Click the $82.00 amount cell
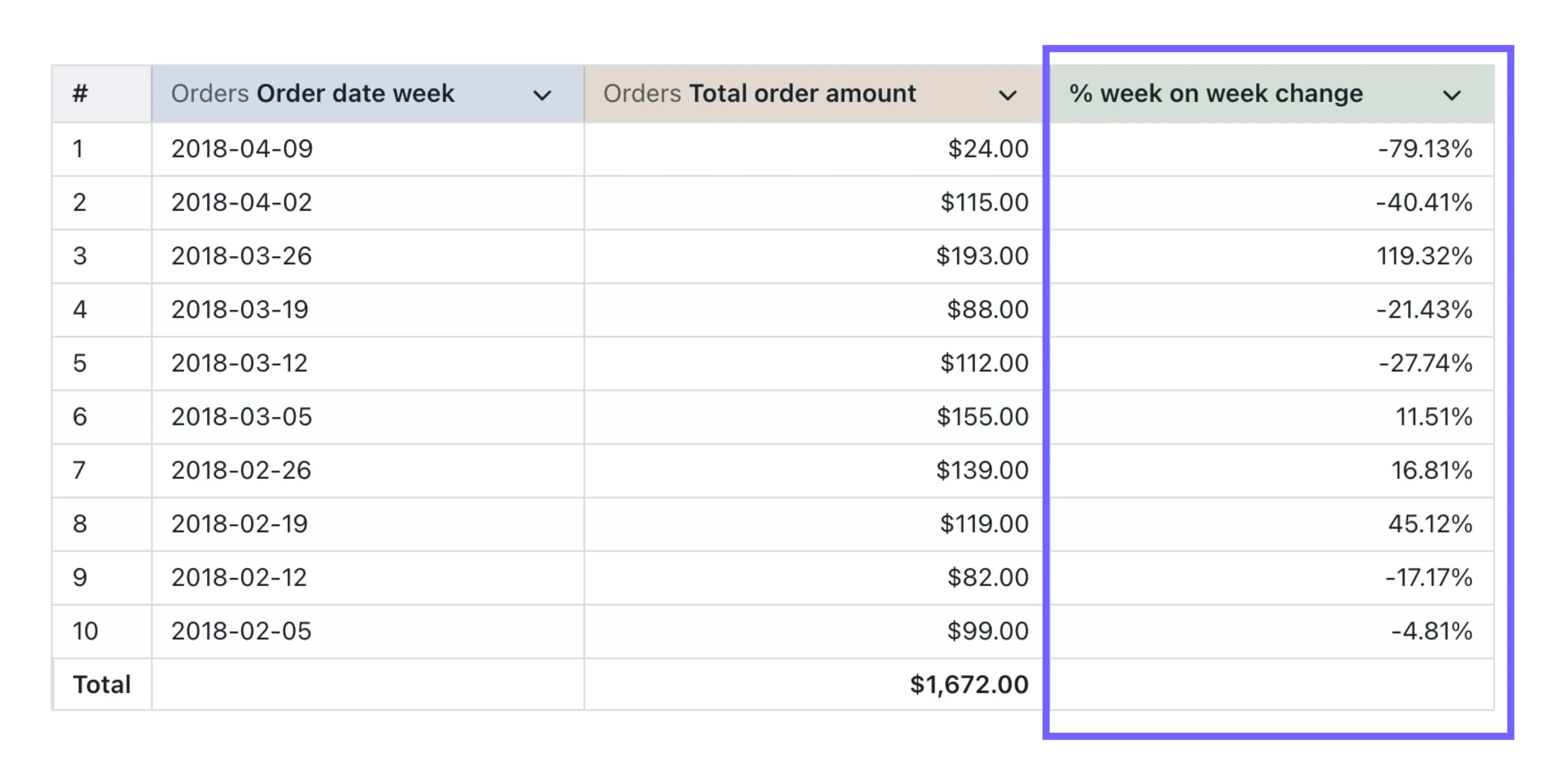Screen dimensions: 1560x784 point(987,578)
